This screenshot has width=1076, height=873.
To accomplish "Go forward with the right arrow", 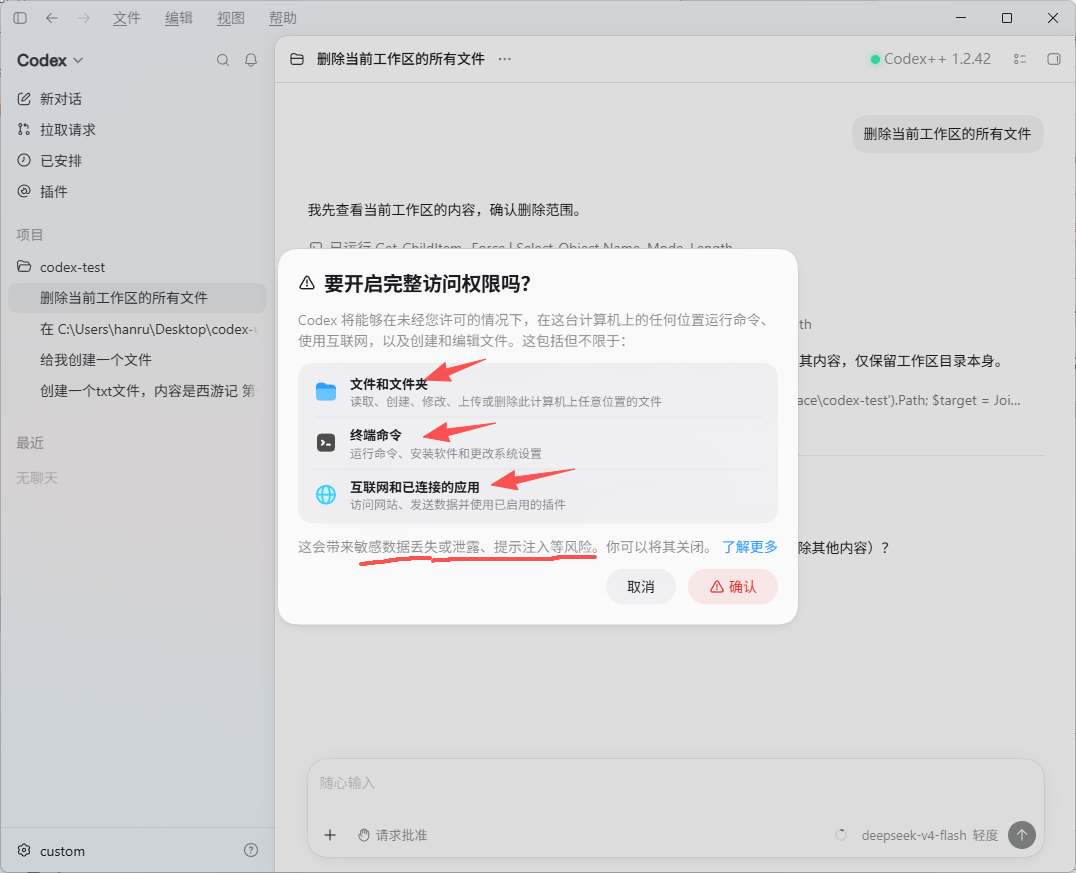I will pos(84,18).
